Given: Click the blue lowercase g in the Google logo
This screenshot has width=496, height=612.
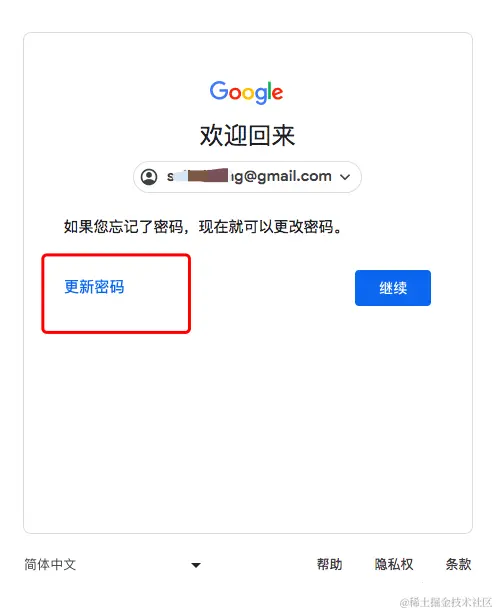Looking at the screenshot, I should (x=260, y=96).
